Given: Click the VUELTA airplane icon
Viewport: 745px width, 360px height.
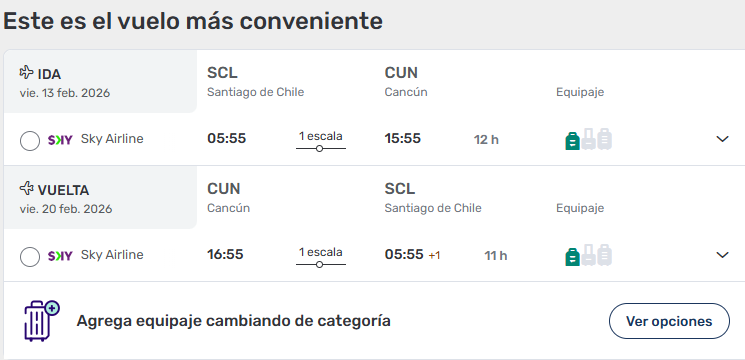Looking at the screenshot, I should click(x=26, y=189).
